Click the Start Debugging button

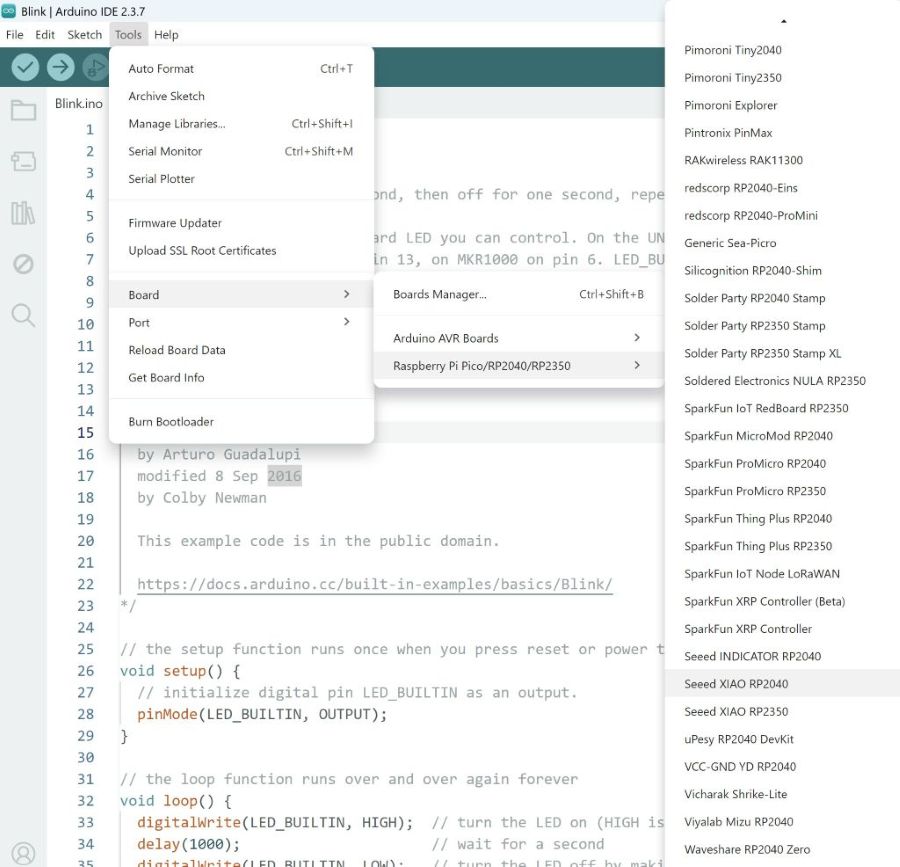point(95,67)
